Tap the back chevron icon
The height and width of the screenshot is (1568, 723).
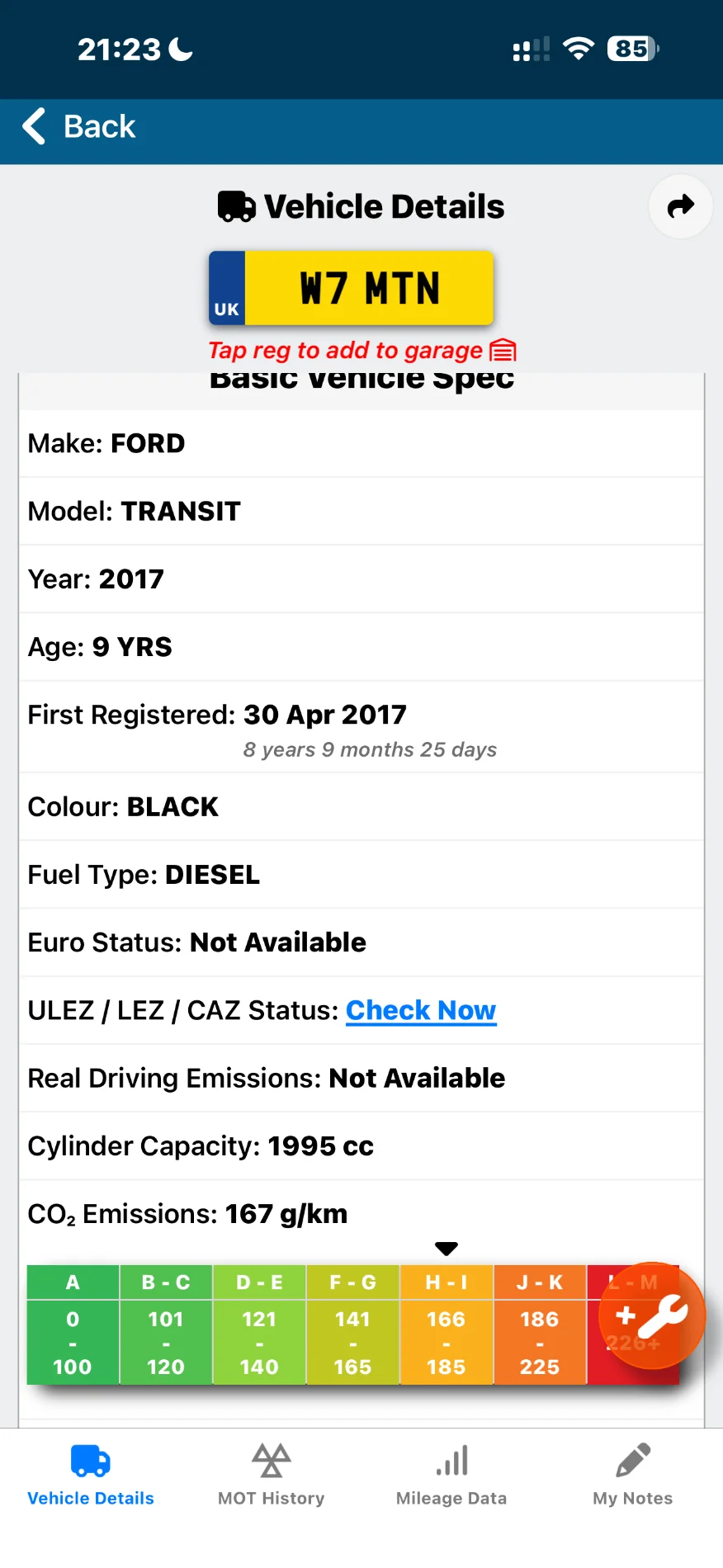point(34,126)
